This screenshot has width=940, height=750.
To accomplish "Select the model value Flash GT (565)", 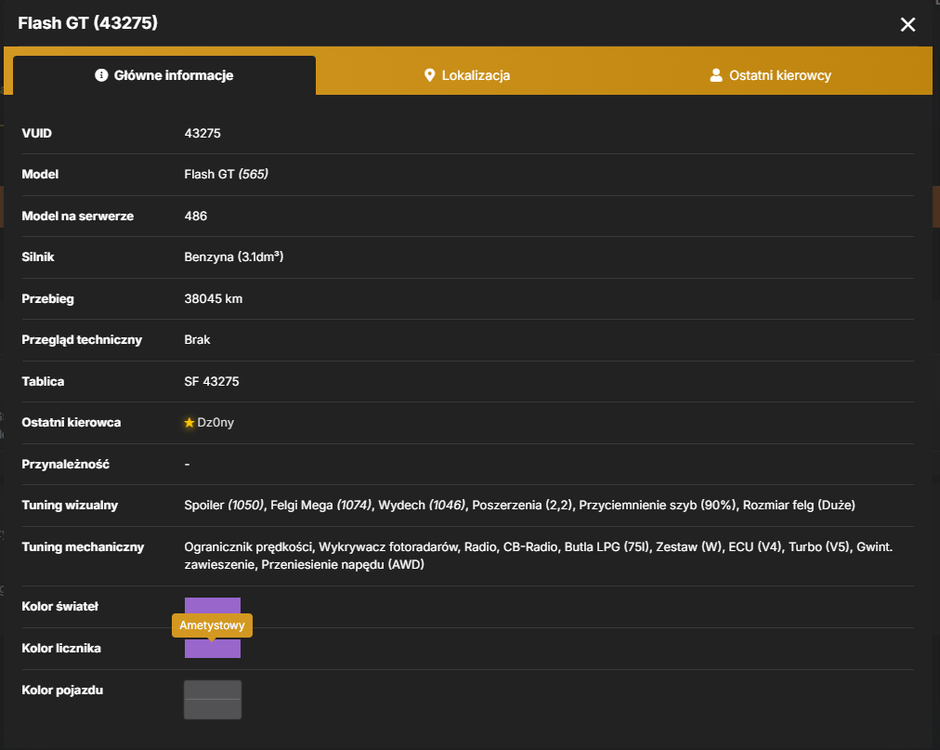I will click(226, 174).
